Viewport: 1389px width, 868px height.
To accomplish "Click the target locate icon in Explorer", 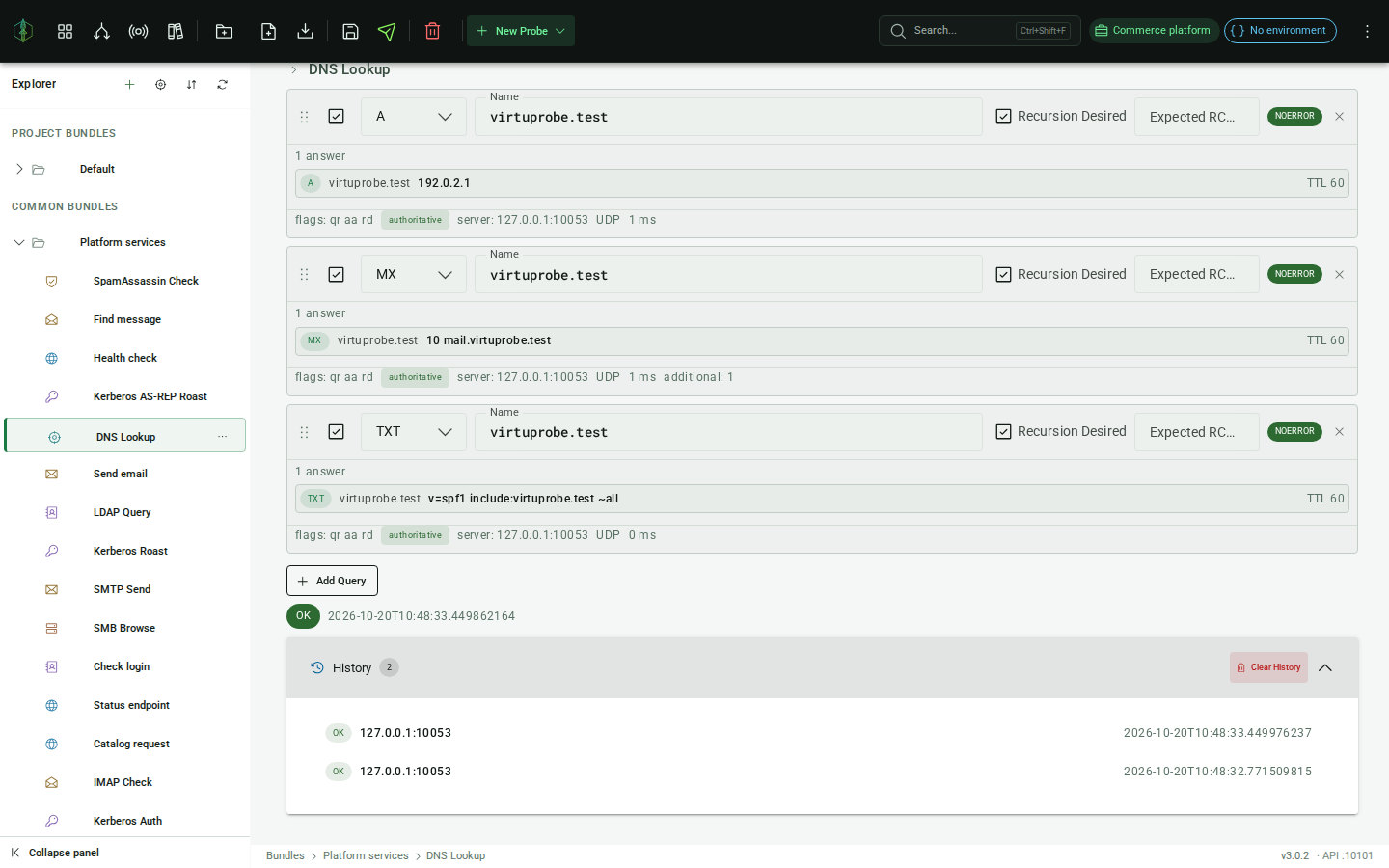I will [x=160, y=84].
